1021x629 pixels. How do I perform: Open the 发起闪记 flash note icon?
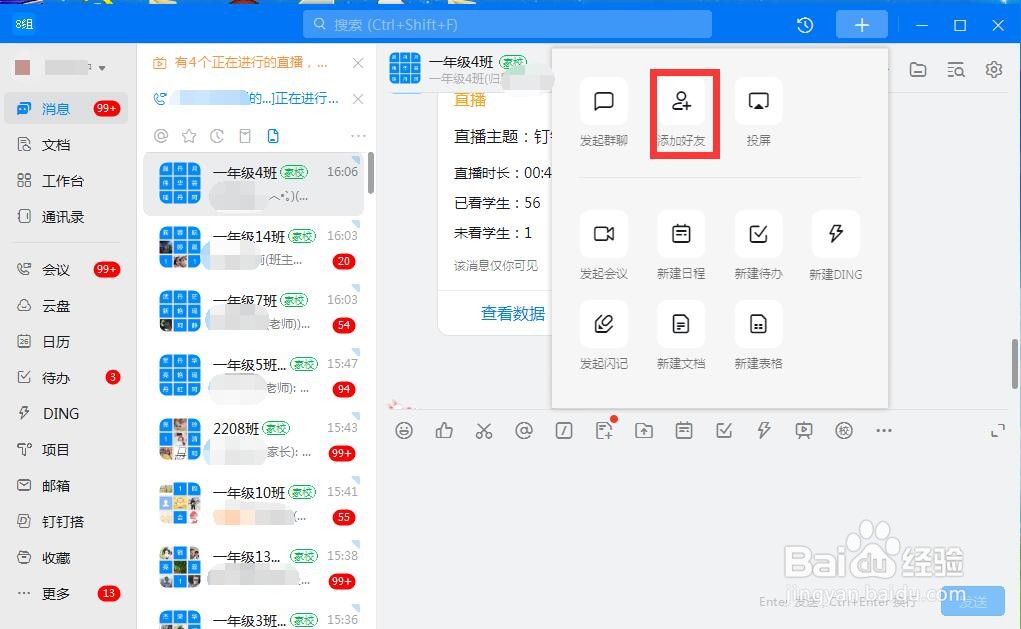[x=604, y=324]
